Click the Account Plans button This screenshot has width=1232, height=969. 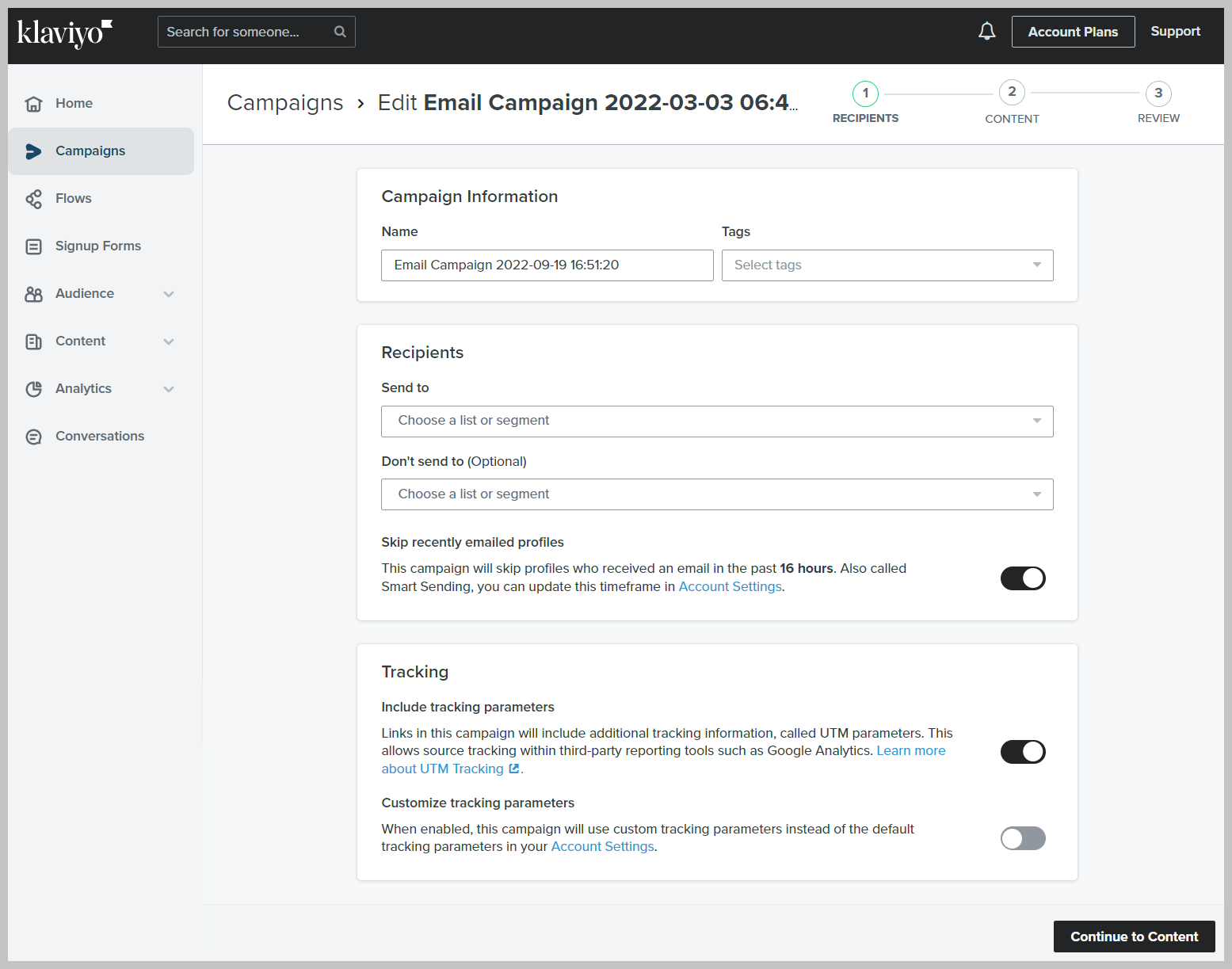click(1073, 32)
